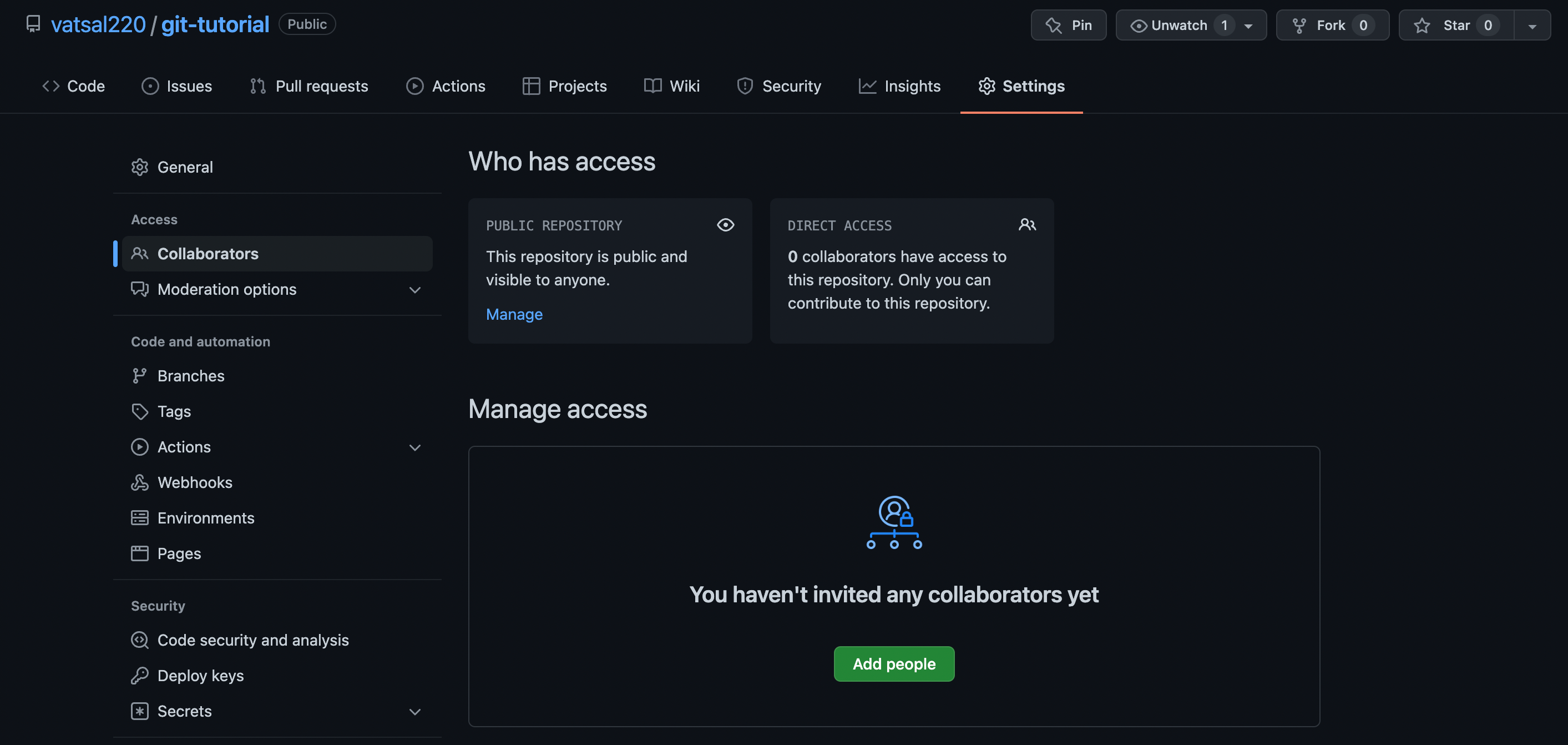Open the star lists dropdown arrow
The height and width of the screenshot is (745, 1568).
pos(1532,26)
